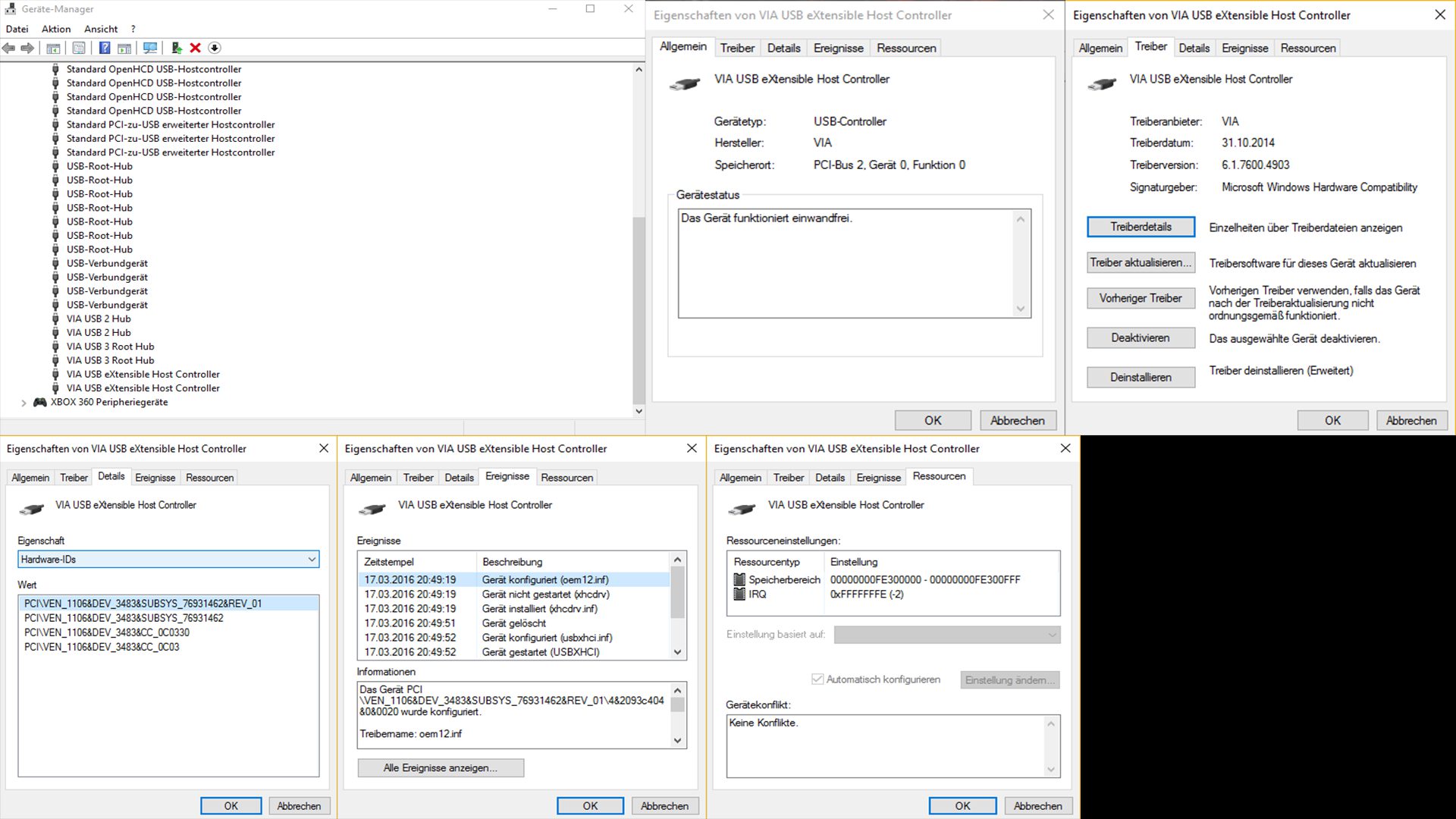Select the Gerät gelöscht event row

pos(513,623)
